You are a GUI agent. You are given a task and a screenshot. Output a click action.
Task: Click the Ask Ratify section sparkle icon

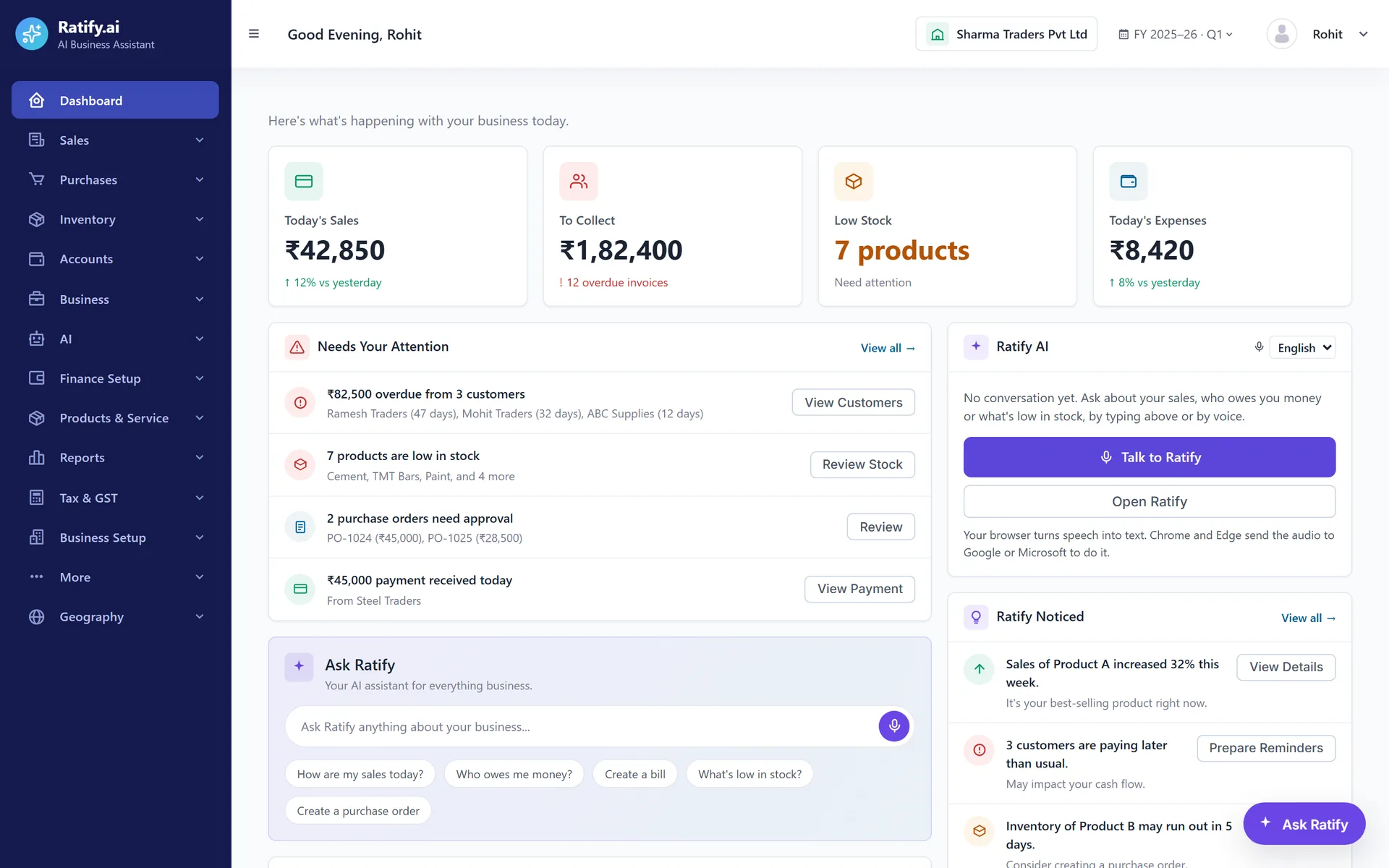pyautogui.click(x=299, y=666)
